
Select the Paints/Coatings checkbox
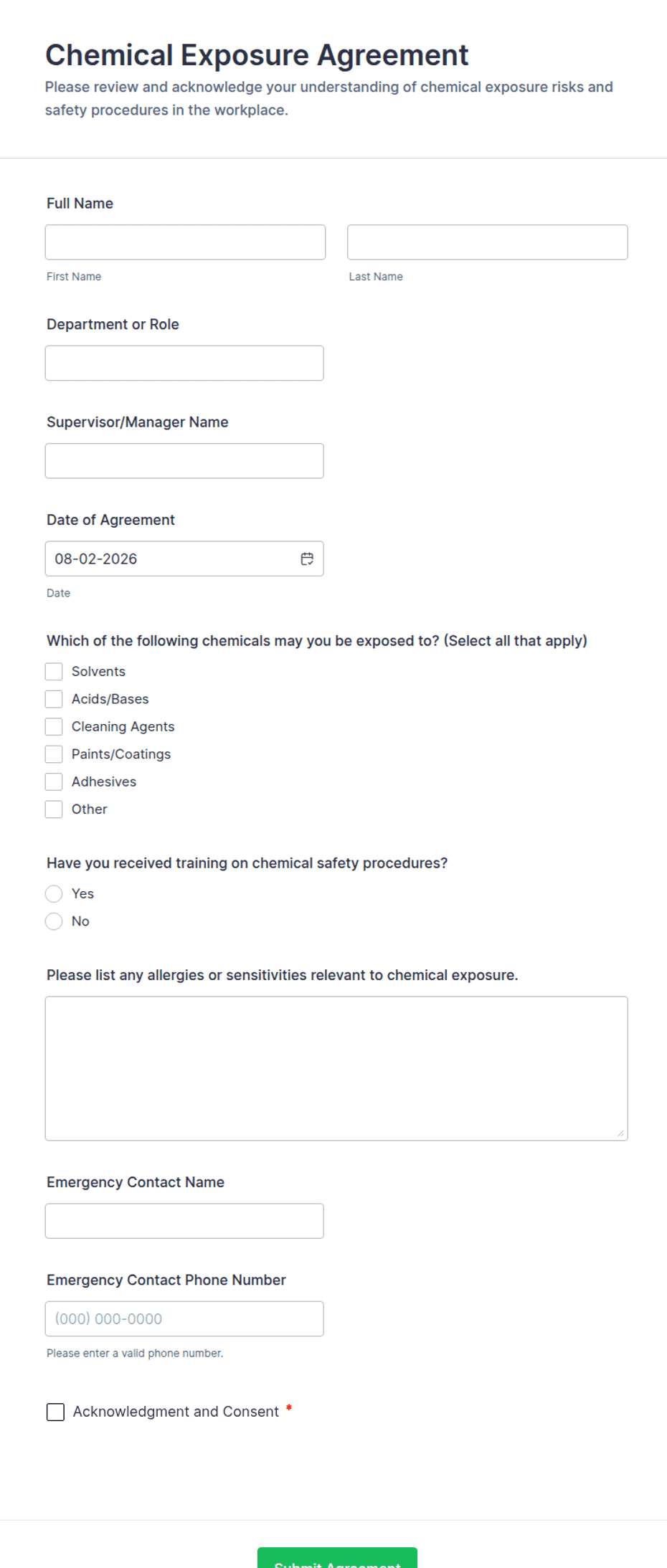click(54, 754)
